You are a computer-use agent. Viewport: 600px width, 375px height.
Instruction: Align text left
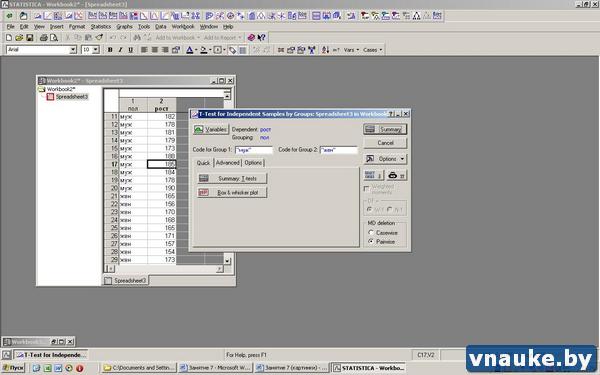(144, 50)
